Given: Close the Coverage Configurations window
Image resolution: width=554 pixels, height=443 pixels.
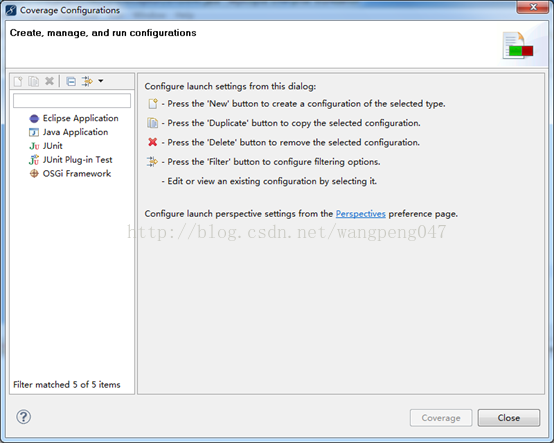Looking at the screenshot, I should click(x=534, y=7).
